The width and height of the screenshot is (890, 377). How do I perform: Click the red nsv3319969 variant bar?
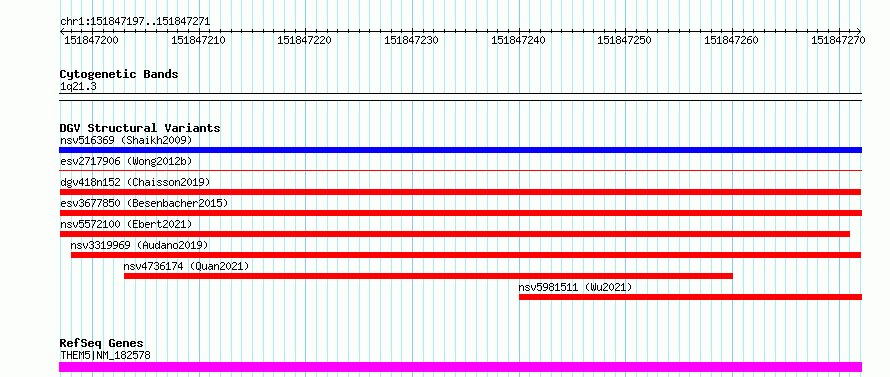pos(466,255)
